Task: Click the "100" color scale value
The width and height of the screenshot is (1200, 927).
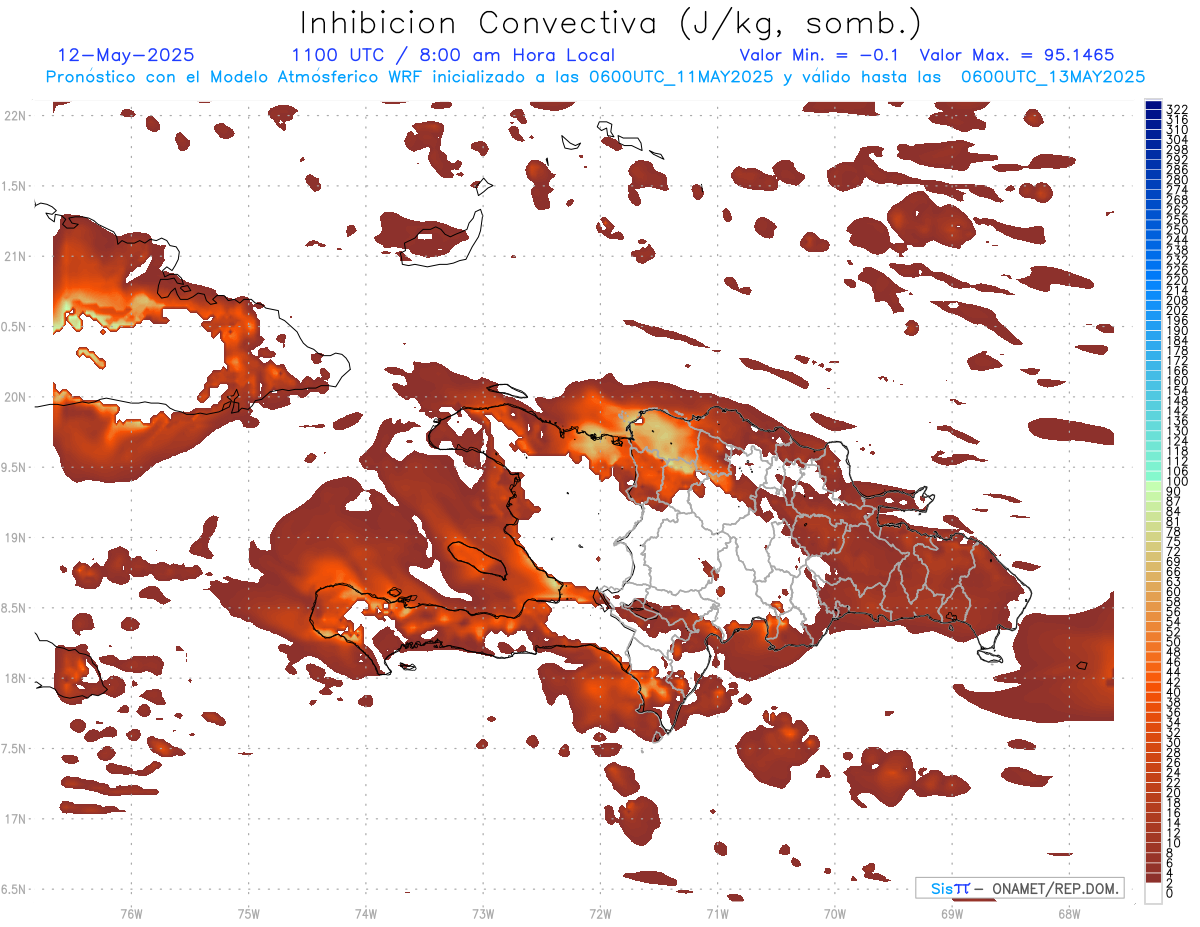Action: tap(1177, 482)
